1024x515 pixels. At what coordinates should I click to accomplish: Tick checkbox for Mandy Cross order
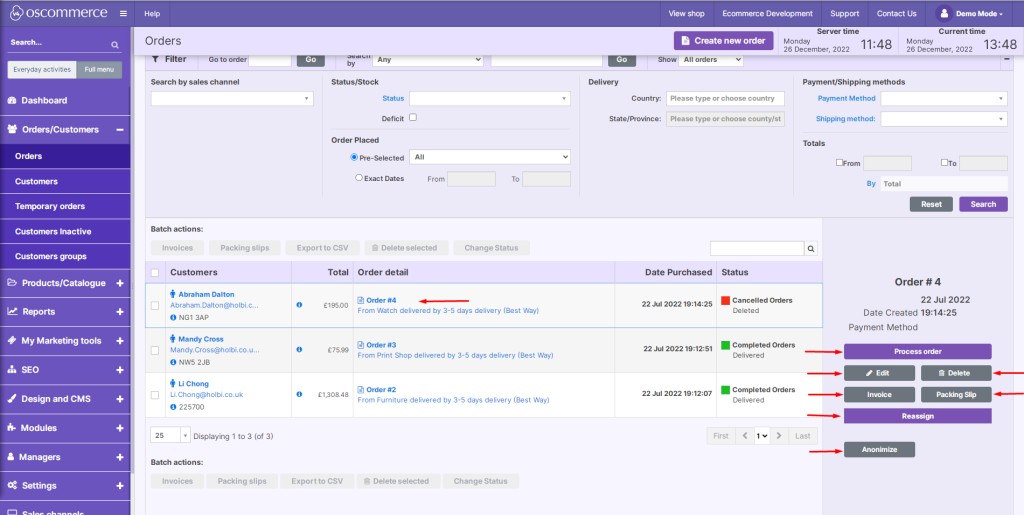pos(155,351)
